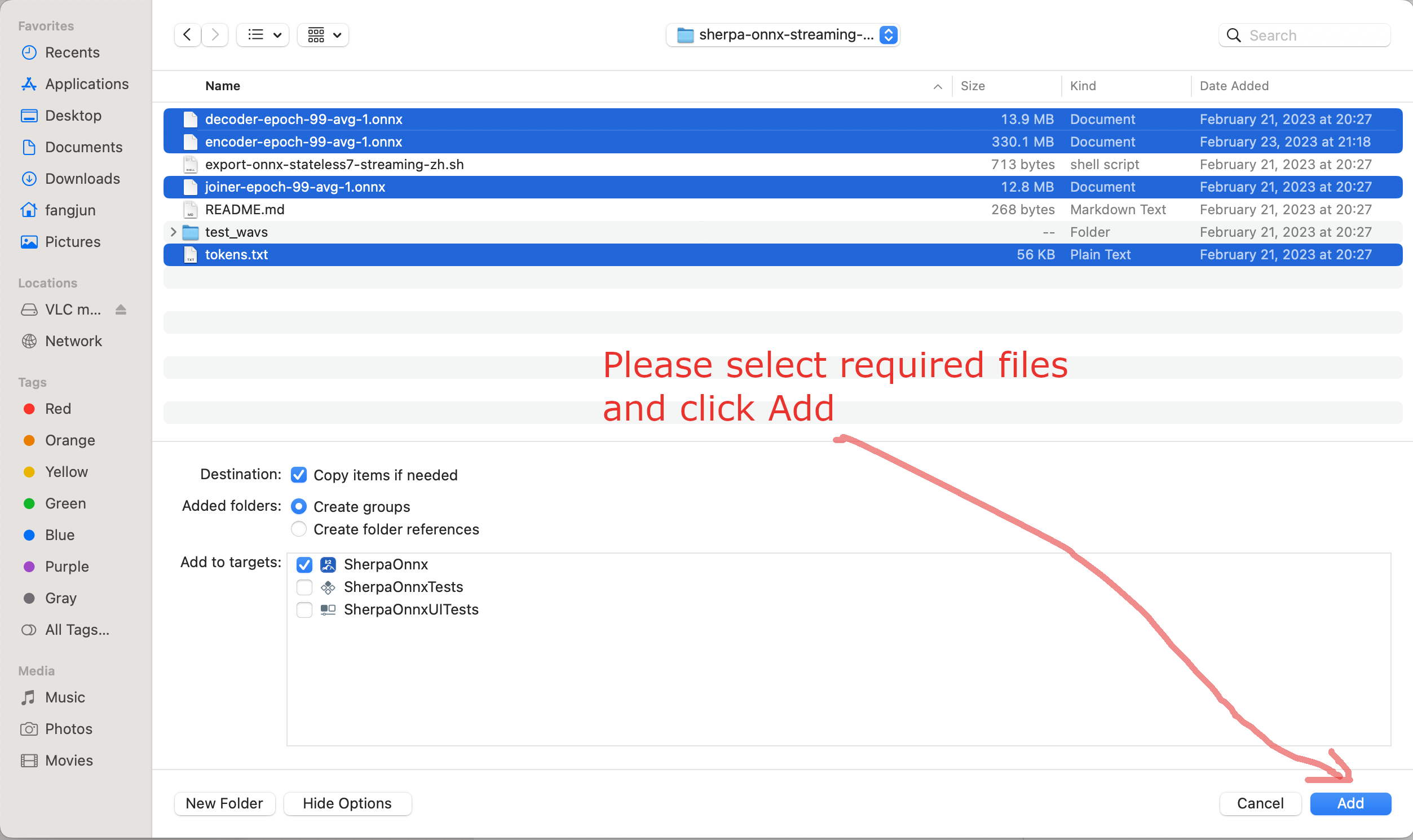Viewport: 1413px width, 840px height.
Task: Select encoder-epoch-99-avg-1.onnx file
Action: coord(783,142)
